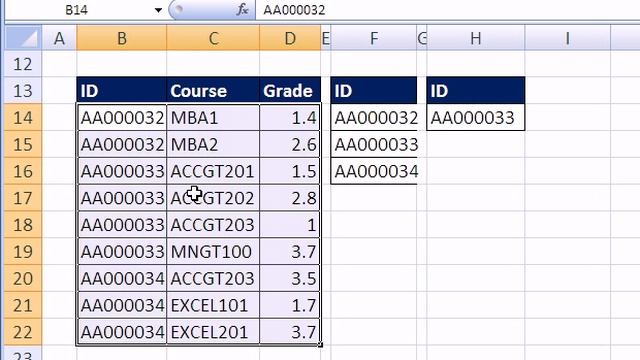Select cell with ACCGT202
Screen dimensions: 640x360
pos(213,198)
